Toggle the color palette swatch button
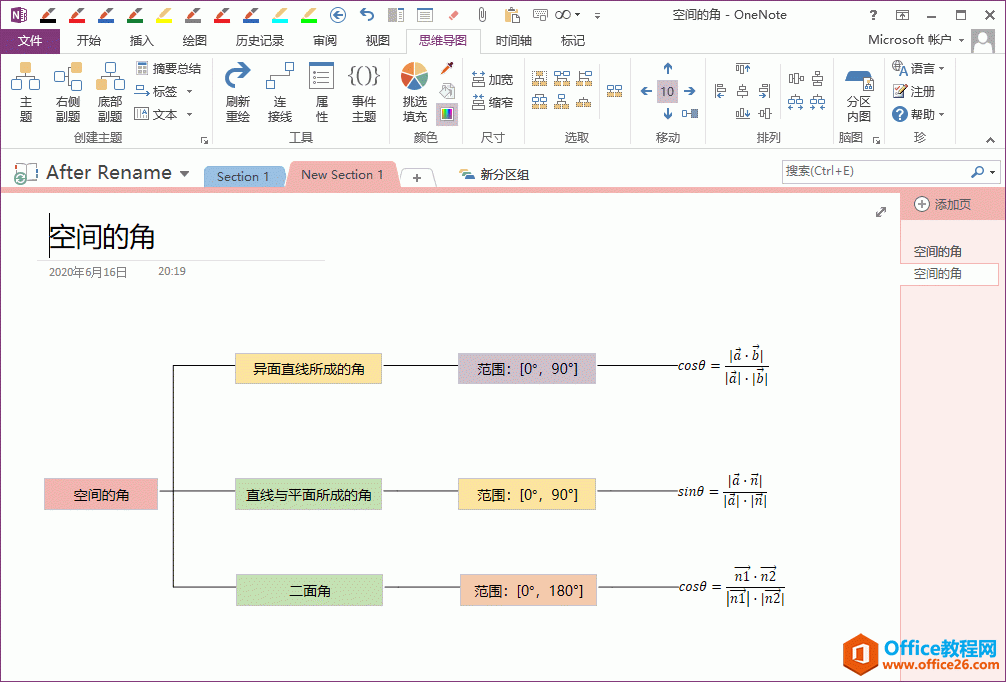1006x682 pixels. 446,113
